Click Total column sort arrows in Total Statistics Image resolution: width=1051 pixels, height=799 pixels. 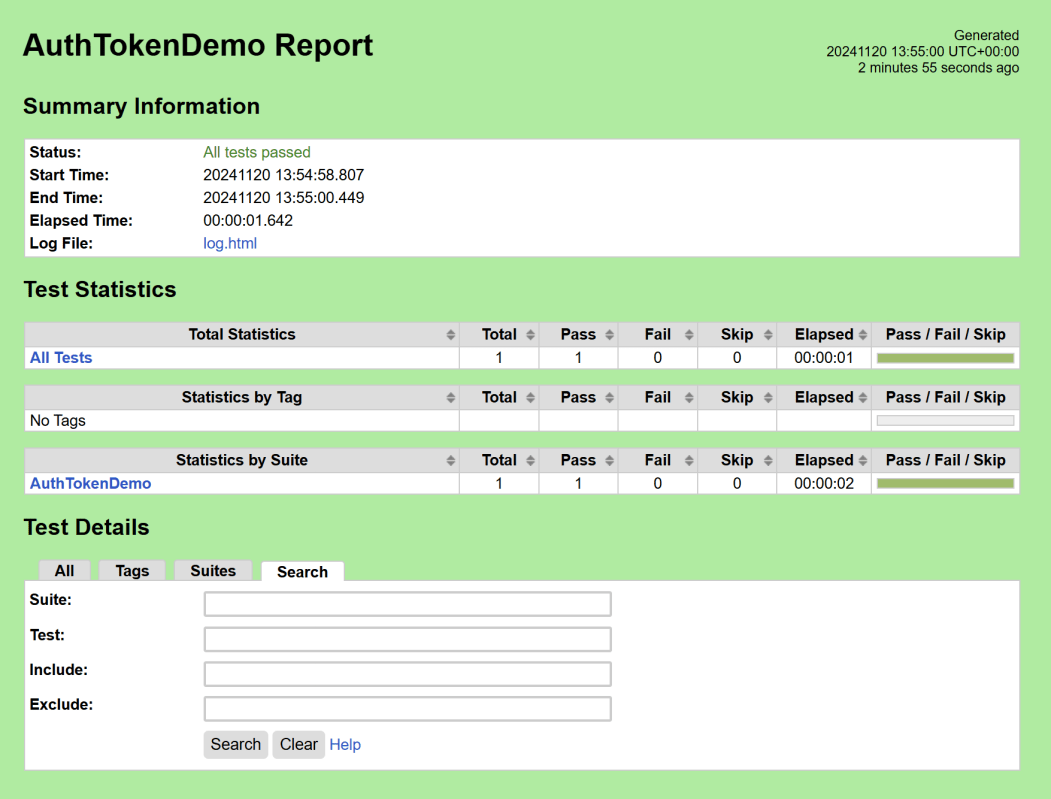tap(530, 335)
